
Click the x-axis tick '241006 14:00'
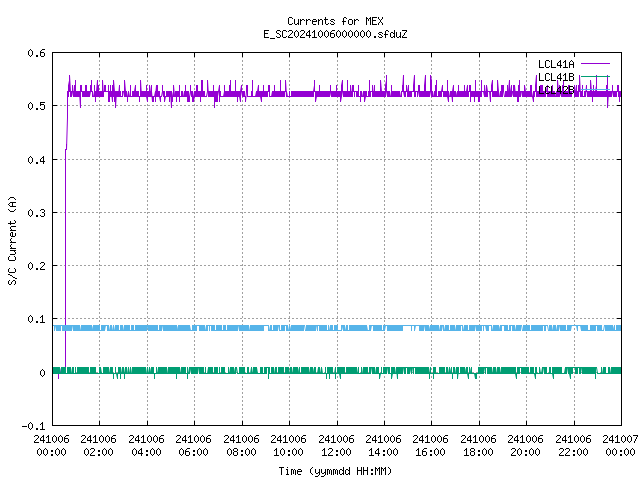pyautogui.click(x=384, y=446)
